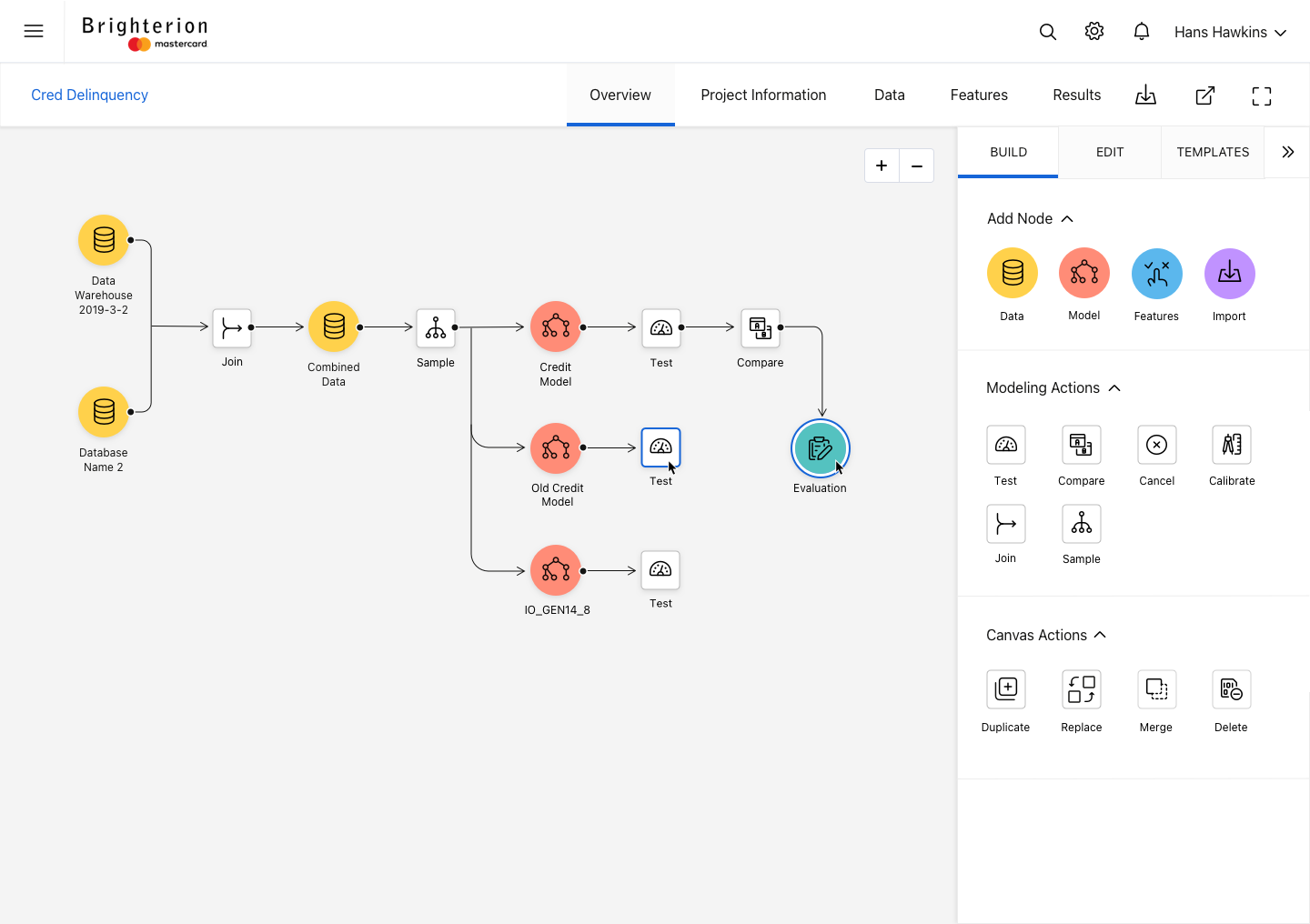
Task: Choose the Join modeling action
Action: pos(1006,524)
